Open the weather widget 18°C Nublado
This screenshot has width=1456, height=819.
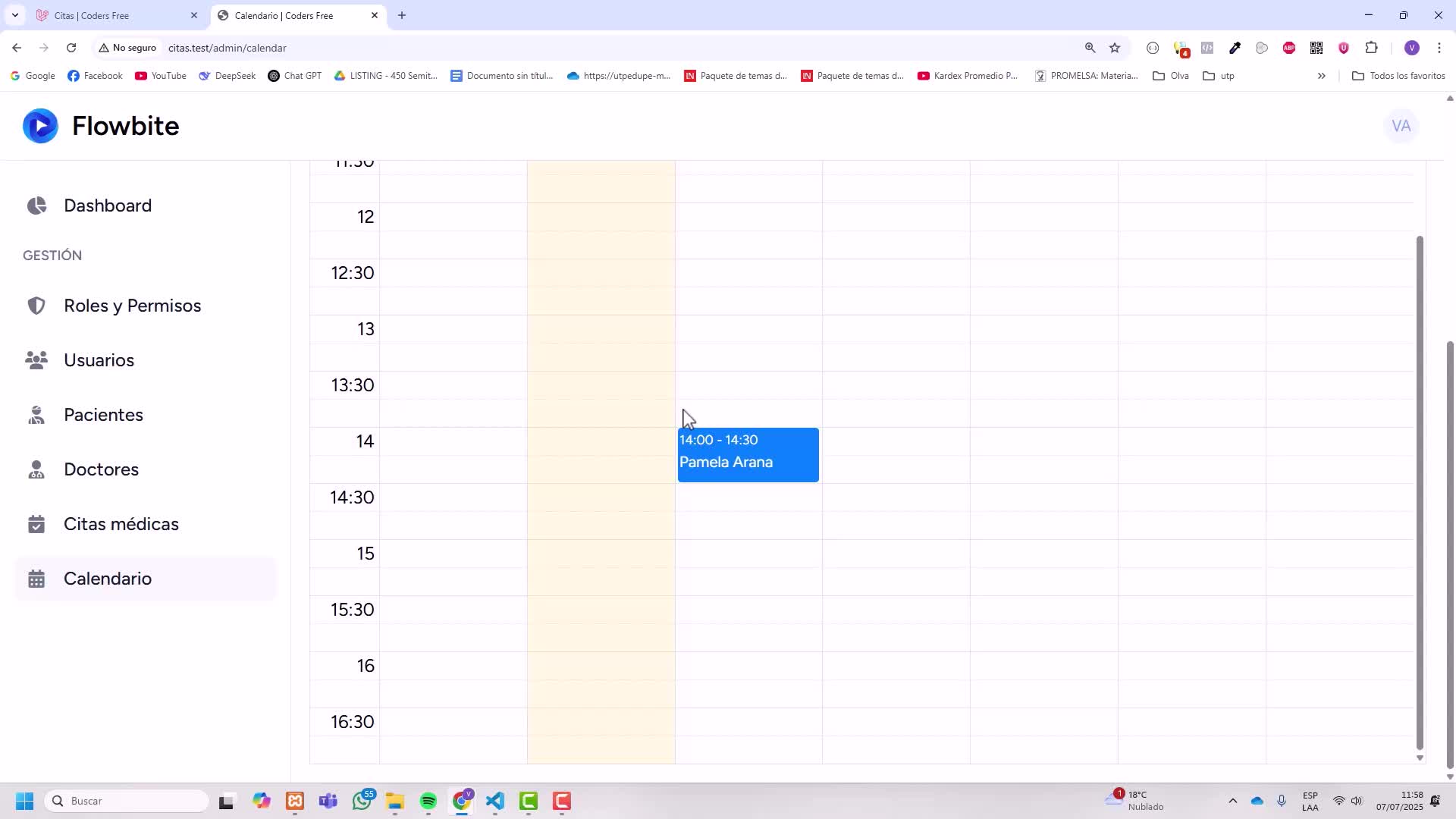pos(1134,802)
